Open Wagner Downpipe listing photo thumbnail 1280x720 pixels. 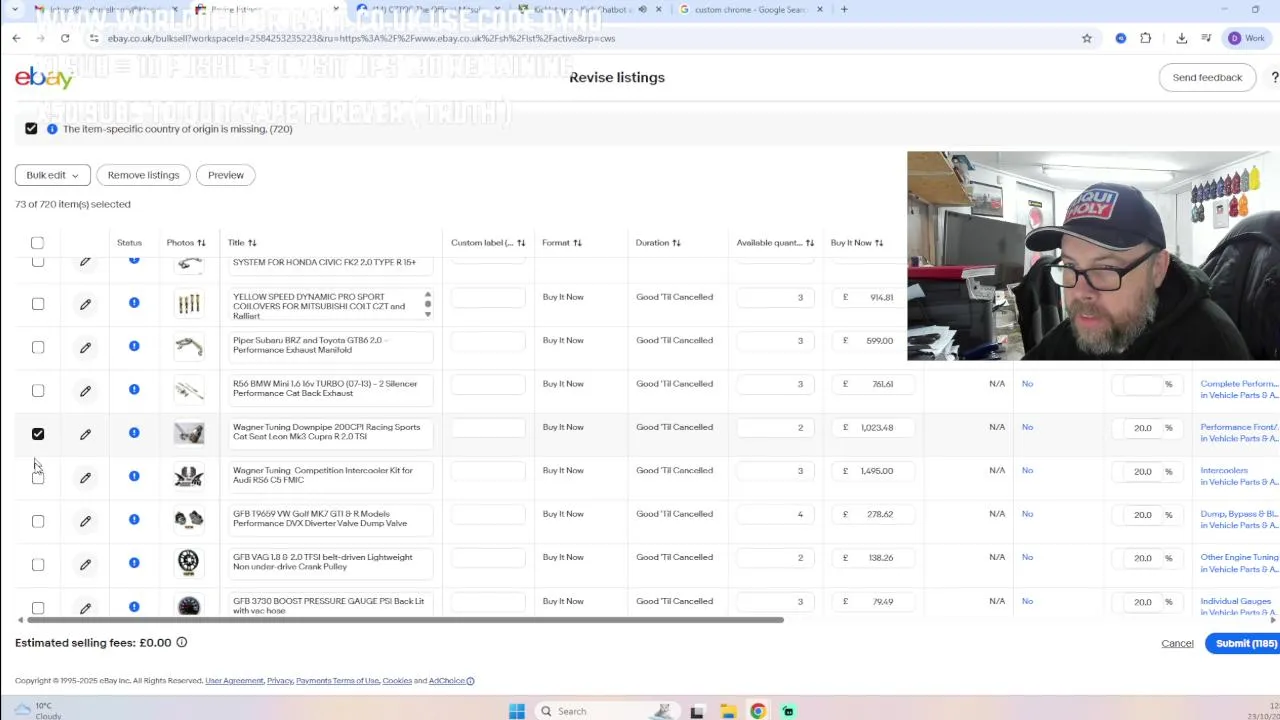tap(188, 433)
